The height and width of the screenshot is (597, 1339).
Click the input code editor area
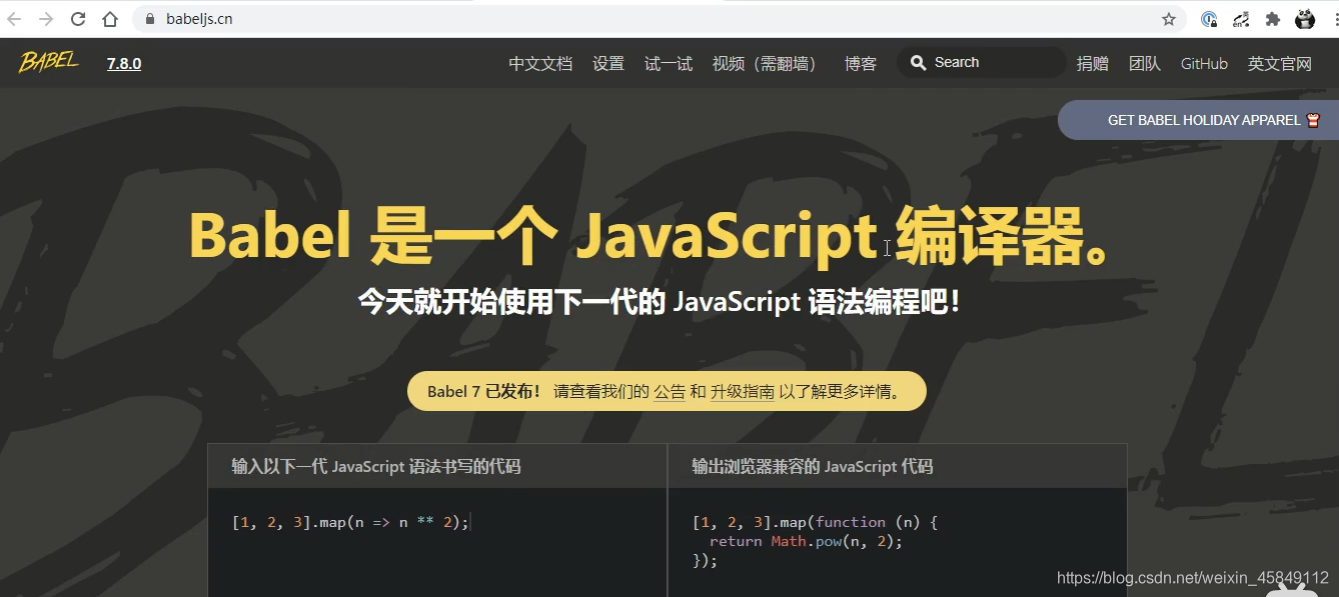[x=437, y=542]
